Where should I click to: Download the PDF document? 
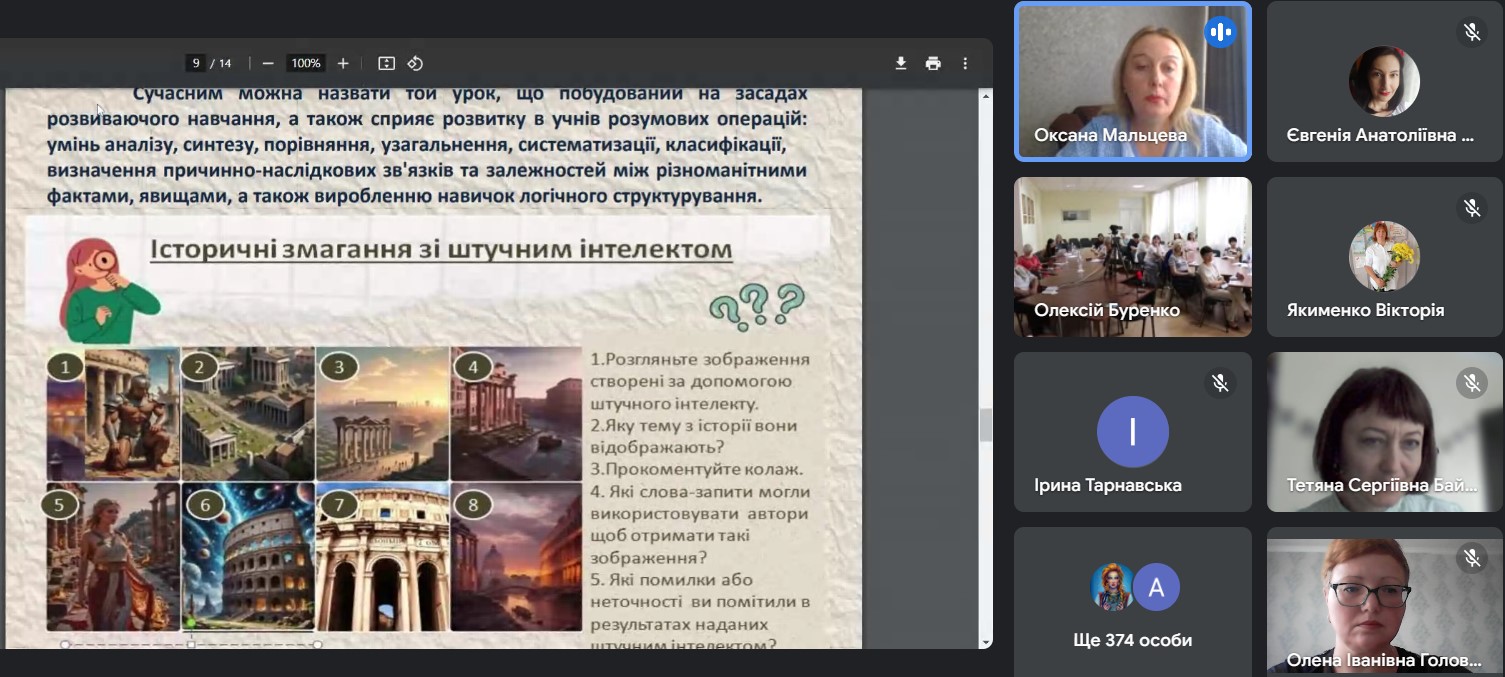pyautogui.click(x=901, y=63)
